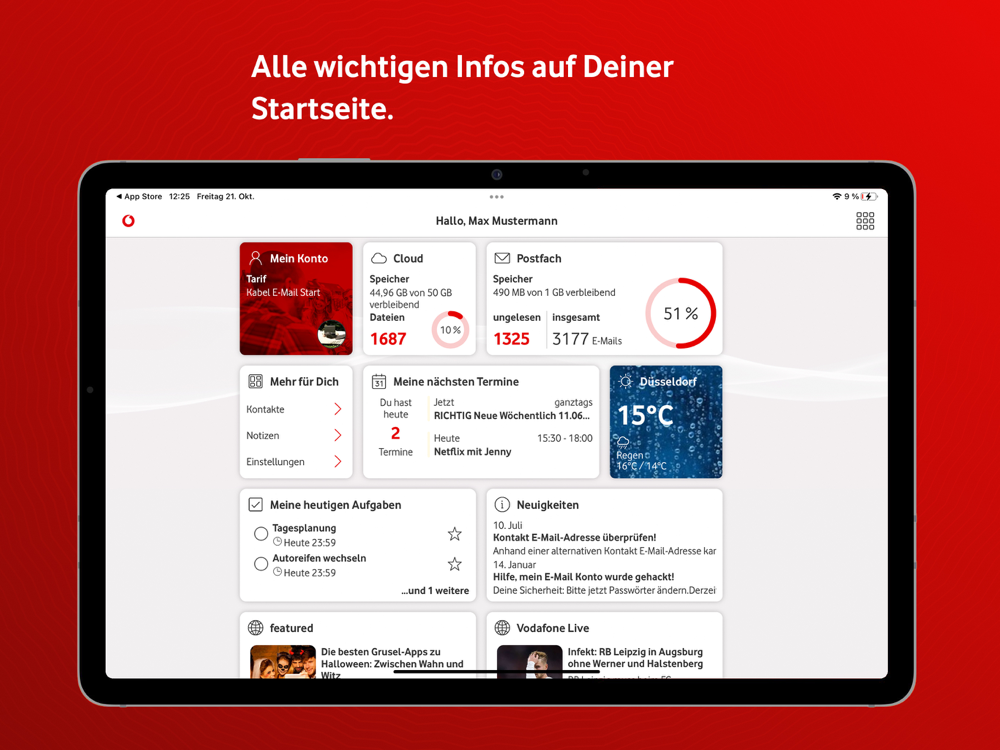Screen dimensions: 1000x750
Task: Tap the Postfach 51 % storage ring
Action: coord(680,313)
